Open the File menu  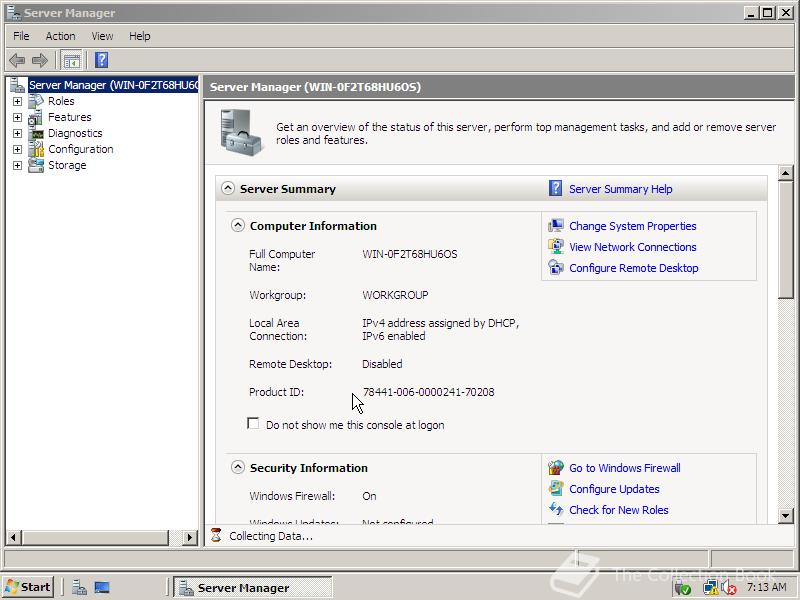(x=21, y=36)
